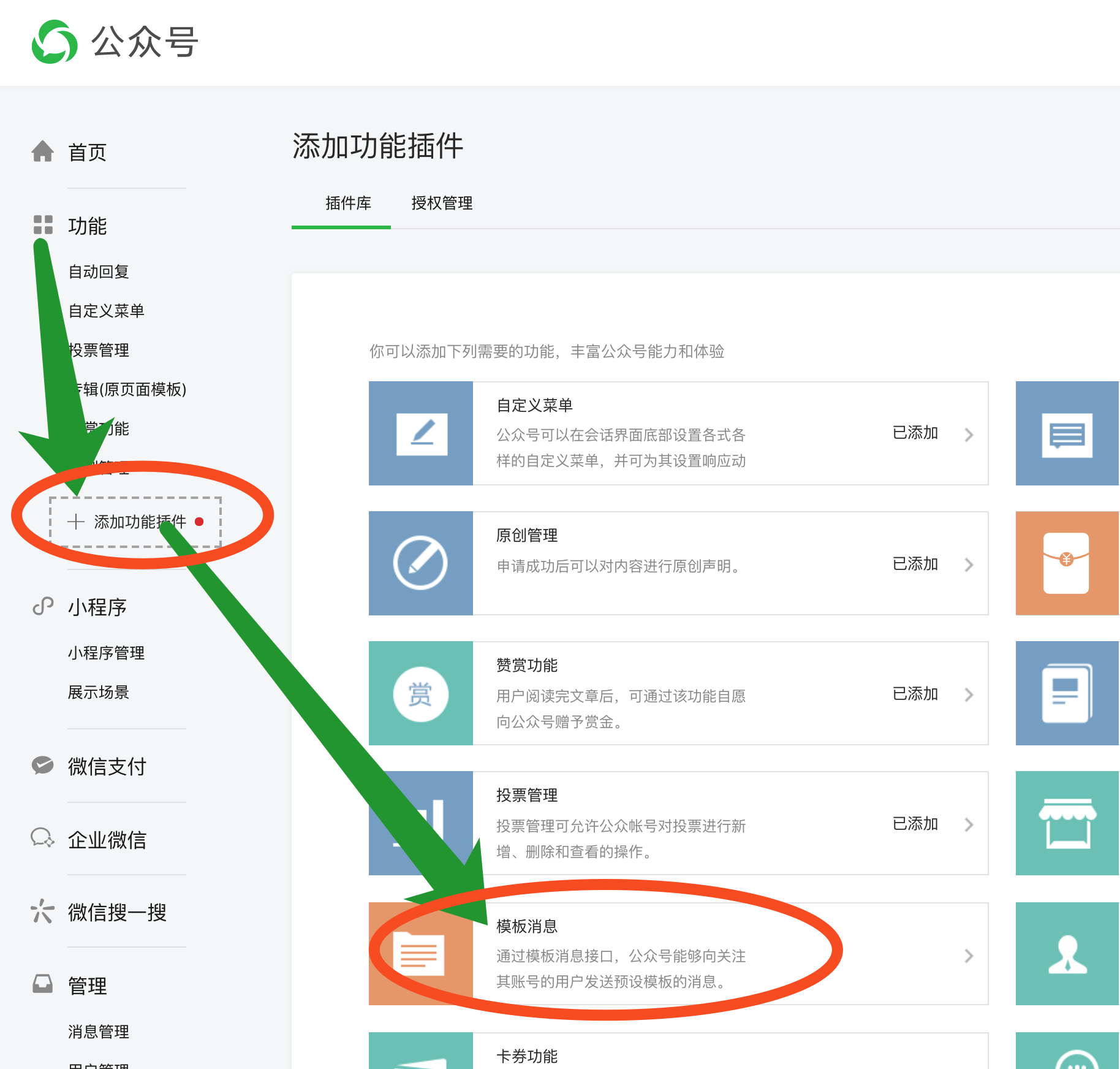This screenshot has width=1120, height=1069.
Task: Open the 微信支付 sidebar section
Action: [x=107, y=766]
